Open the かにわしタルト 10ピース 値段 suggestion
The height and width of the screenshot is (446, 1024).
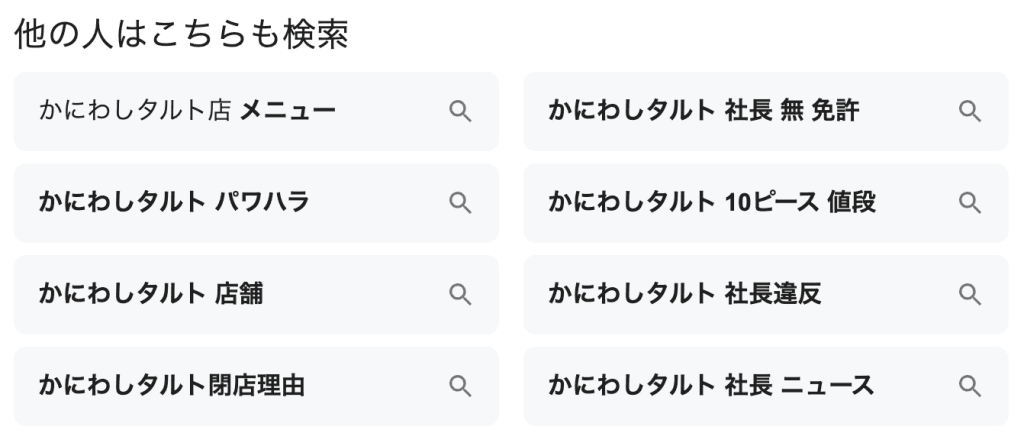(712, 203)
